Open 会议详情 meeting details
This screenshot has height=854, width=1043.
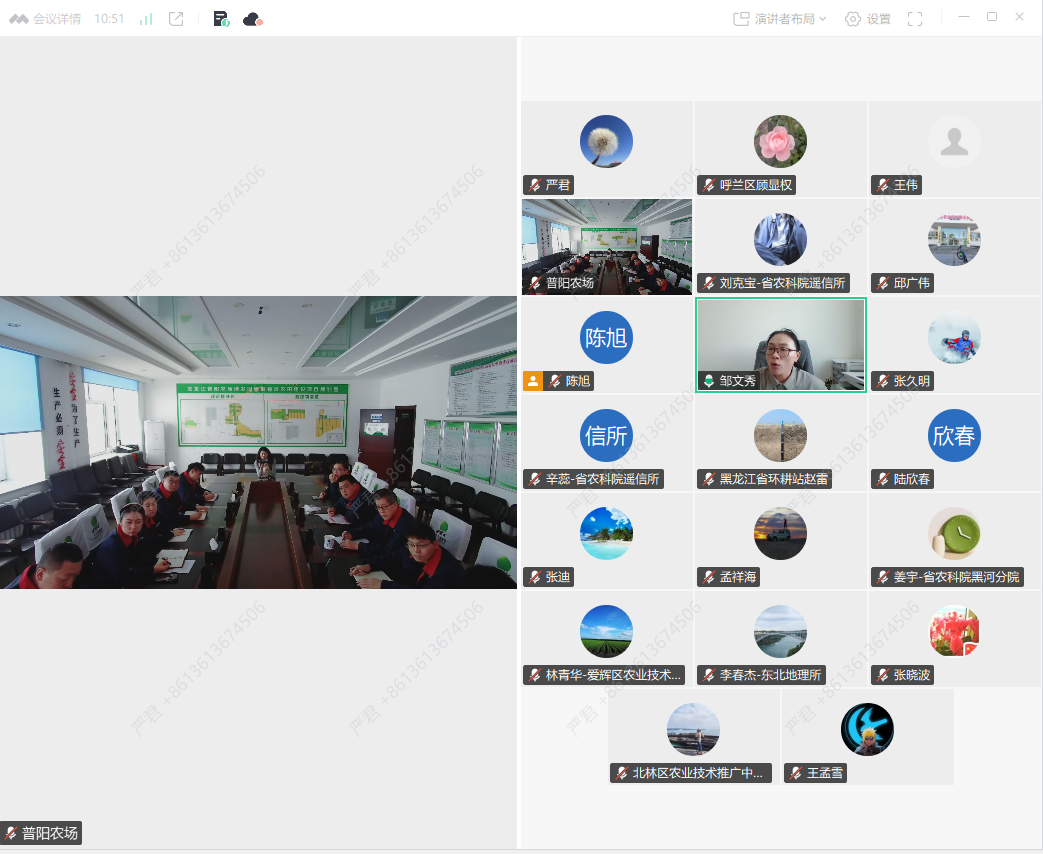tap(46, 19)
